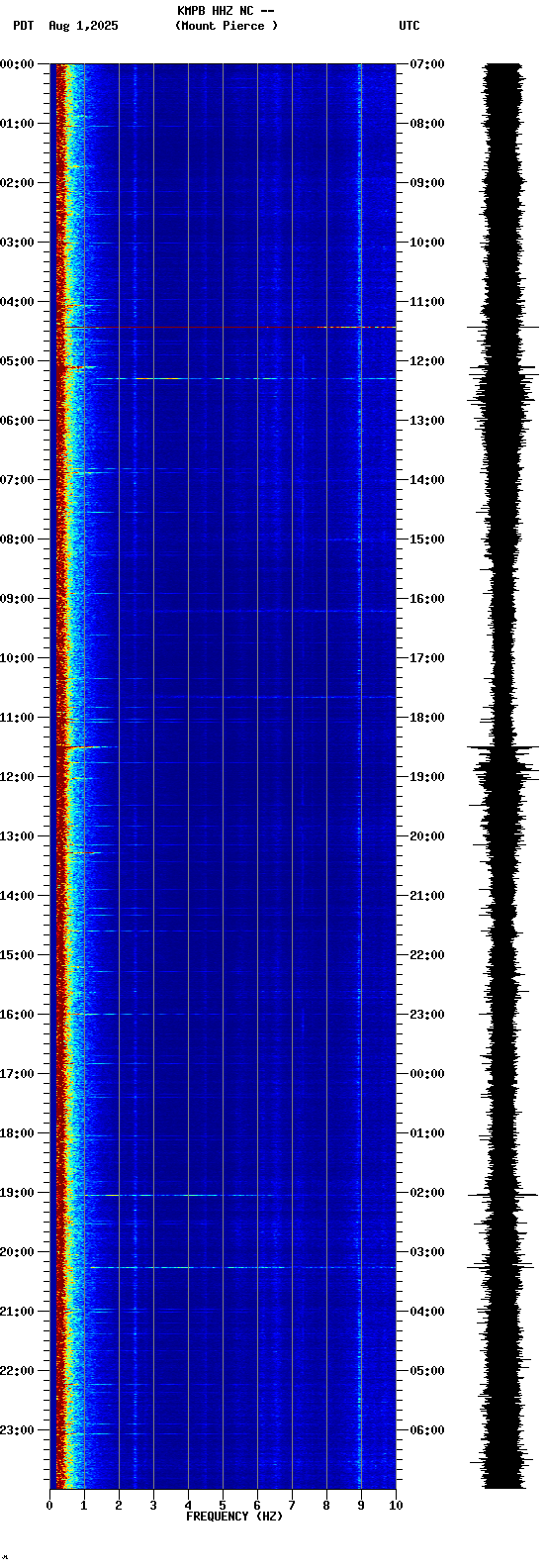Click the PDT time label '04:00'

tap(17, 302)
